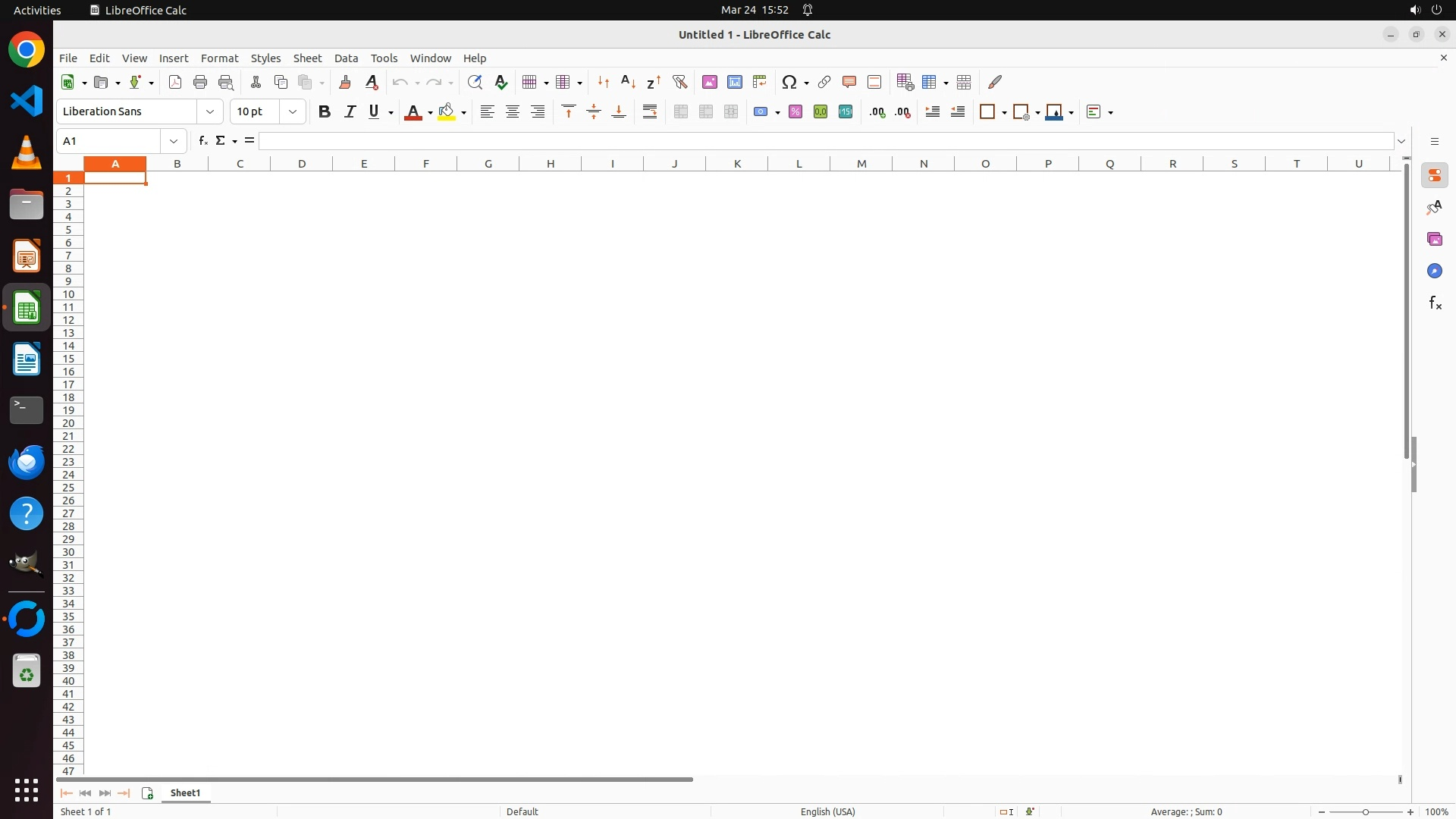Toggle the Wrap Text button
Viewport: 1456px width, 819px height.
[650, 111]
